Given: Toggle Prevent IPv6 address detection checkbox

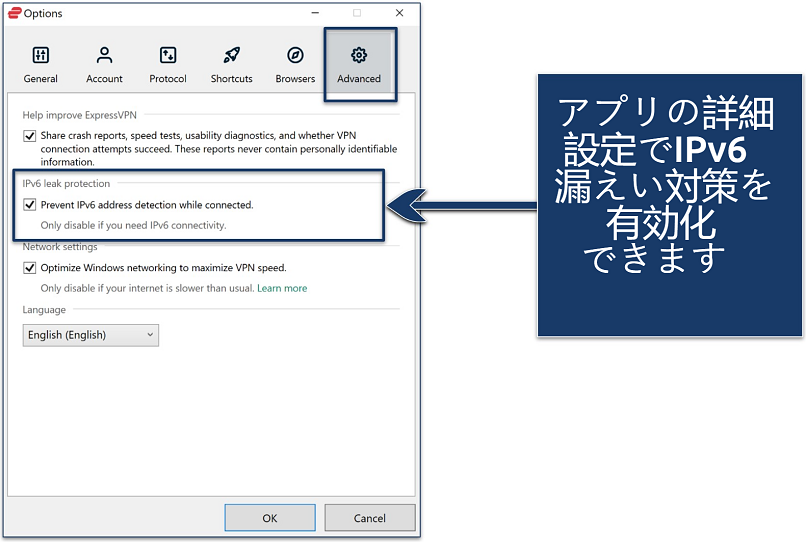Looking at the screenshot, I should pyautogui.click(x=29, y=205).
